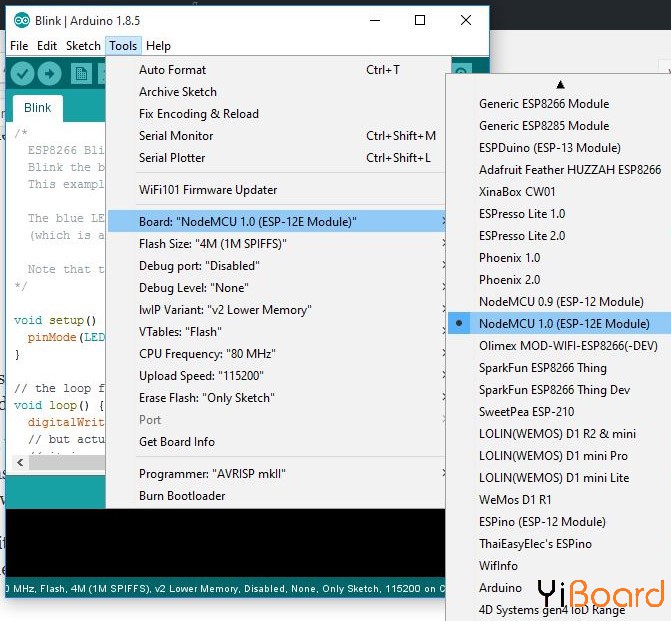671x621 pixels.
Task: Select XinaBox CW01 board
Action: (559, 192)
